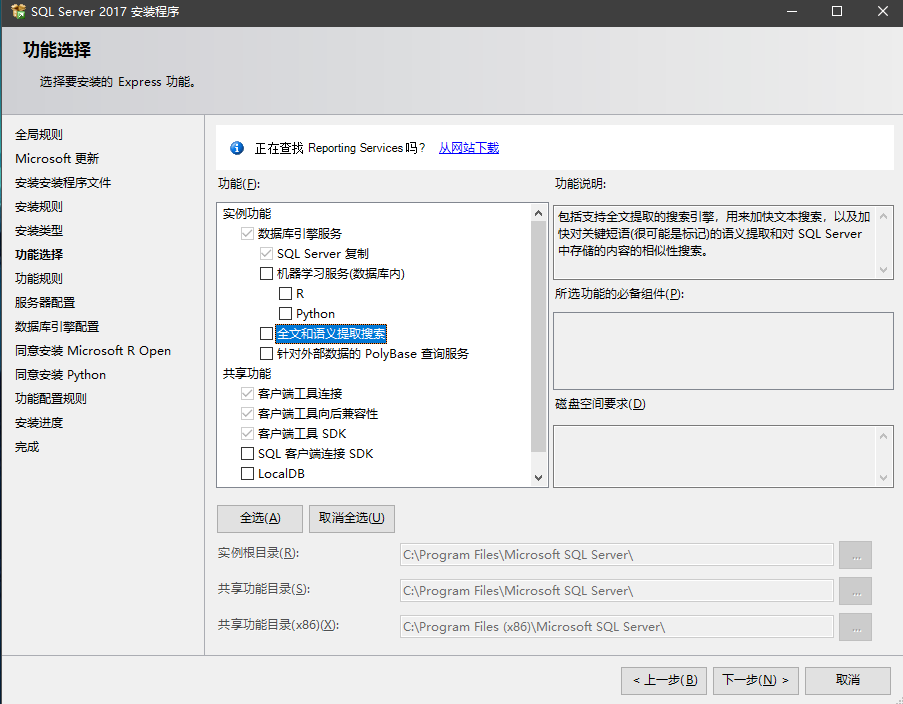Viewport: 903px width, 704px height.
Task: Click the 磁盘空间要求 text box
Action: click(723, 456)
